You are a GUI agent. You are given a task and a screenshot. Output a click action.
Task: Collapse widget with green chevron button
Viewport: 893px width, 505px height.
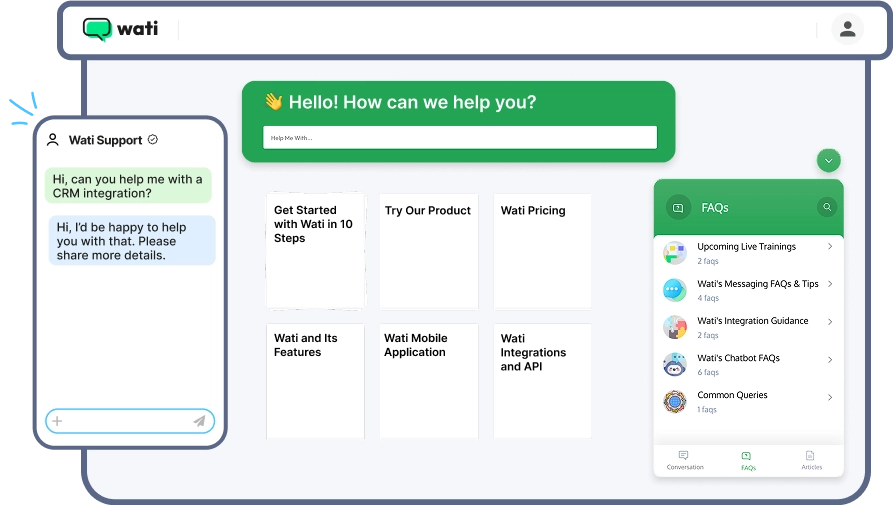pos(829,161)
